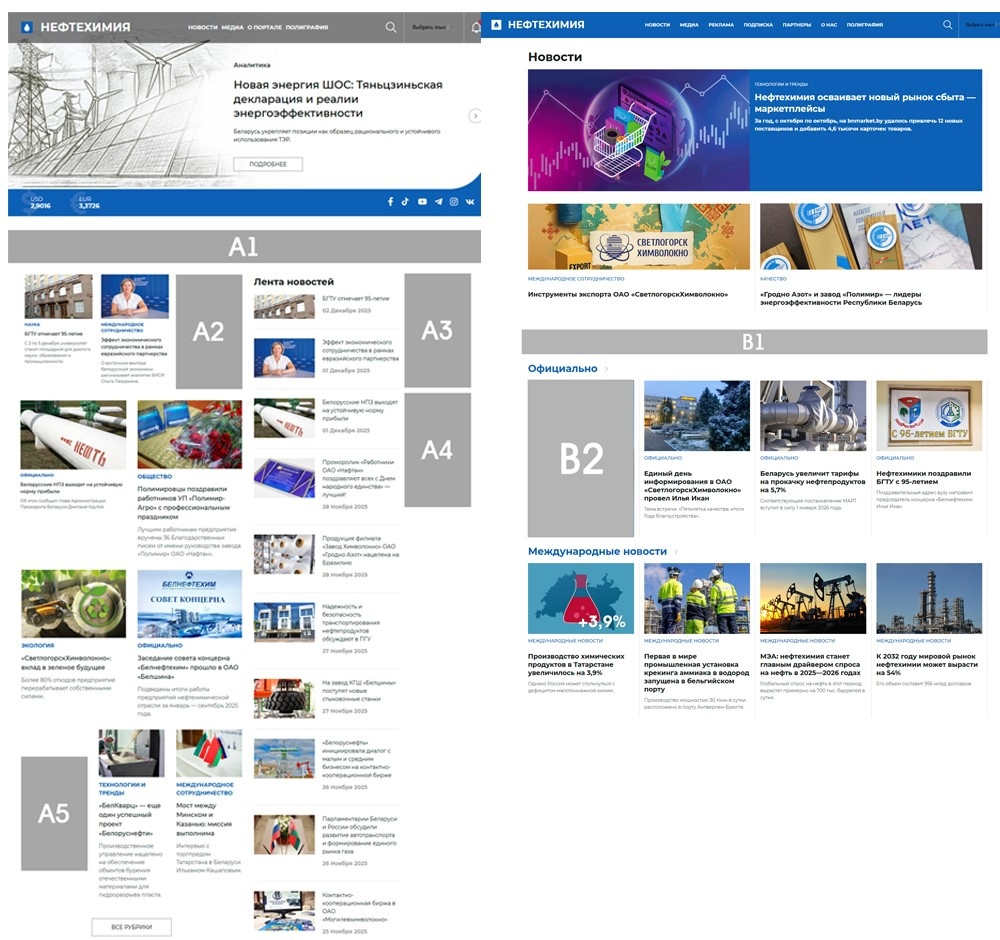Screen dimensions: 1000x940
Task: Click the search icon in blue header
Action: pyautogui.click(x=947, y=24)
